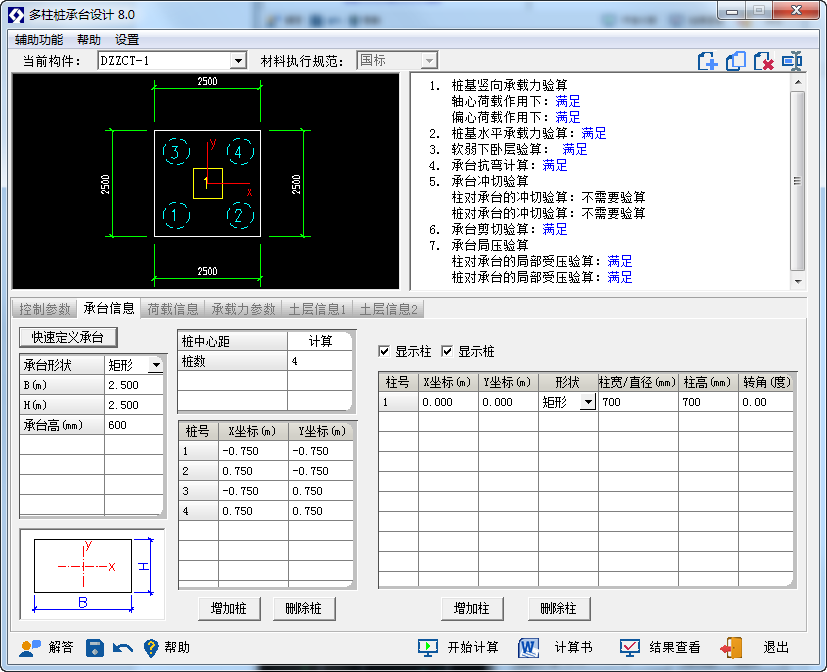Expand the 当前构件 DZZCT-1 dropdown
The height and width of the screenshot is (672, 827).
point(238,61)
